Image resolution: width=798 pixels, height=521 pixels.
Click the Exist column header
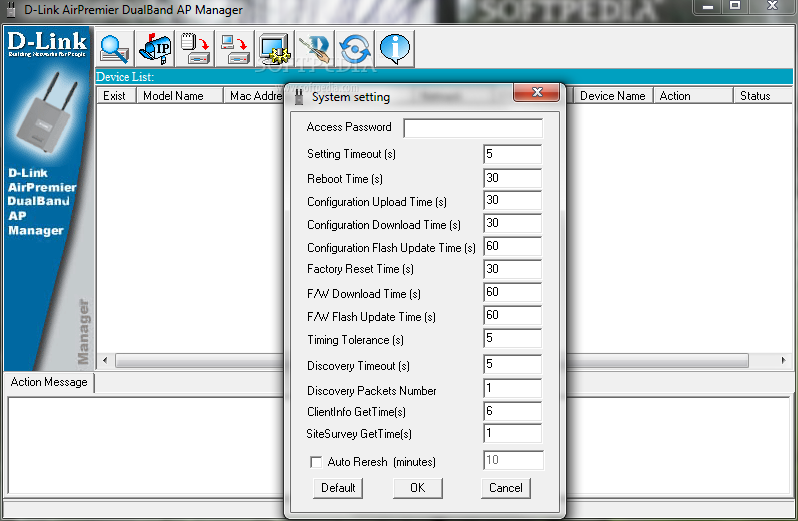point(116,96)
